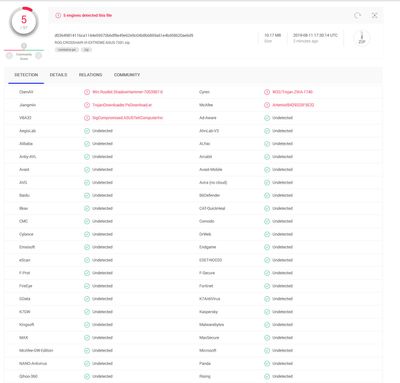Click the Qihoo-360 engine name
Image resolution: width=400 pixels, height=383 pixels.
point(28,376)
